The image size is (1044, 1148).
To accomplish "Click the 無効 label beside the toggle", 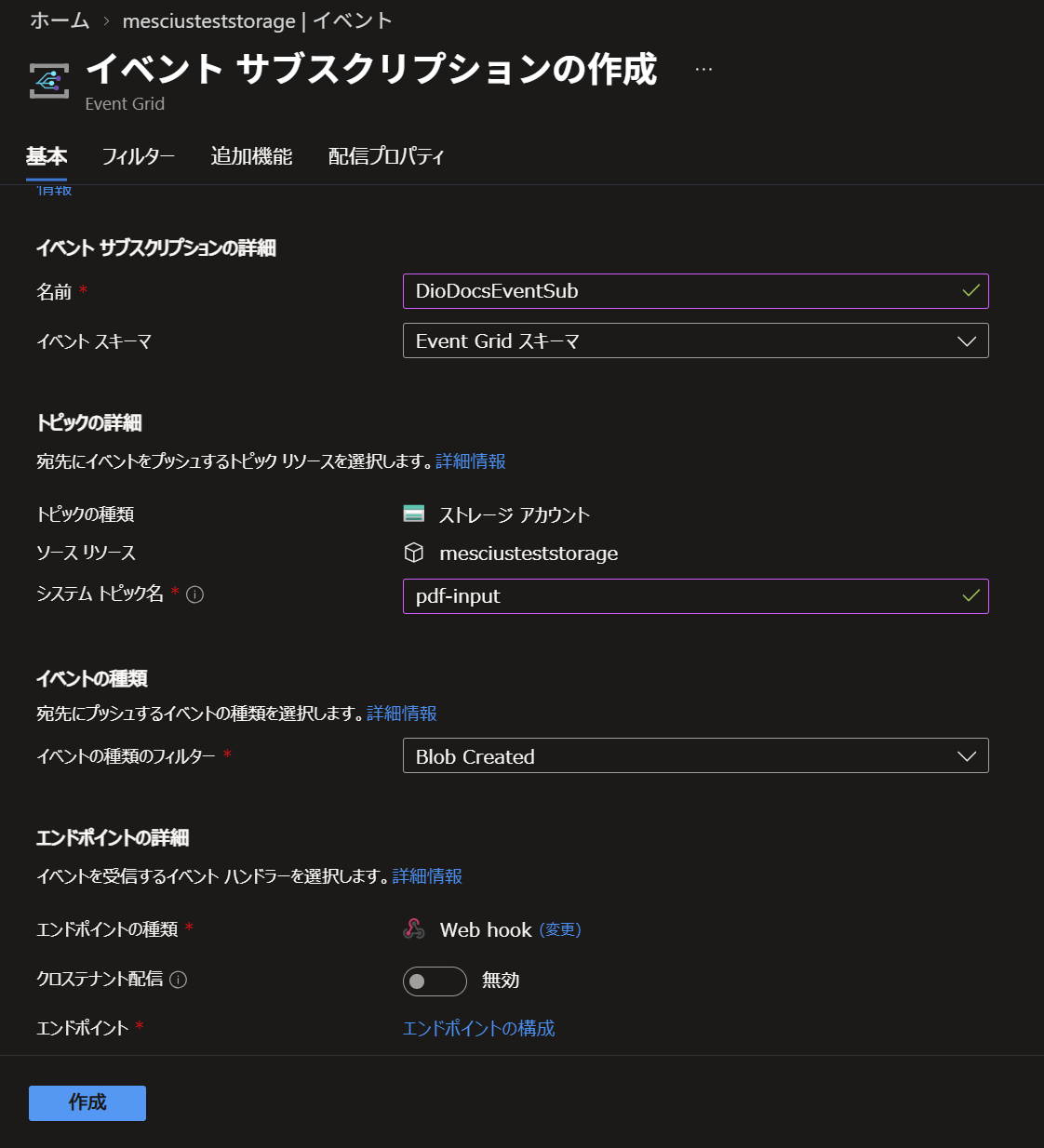I will pyautogui.click(x=501, y=981).
